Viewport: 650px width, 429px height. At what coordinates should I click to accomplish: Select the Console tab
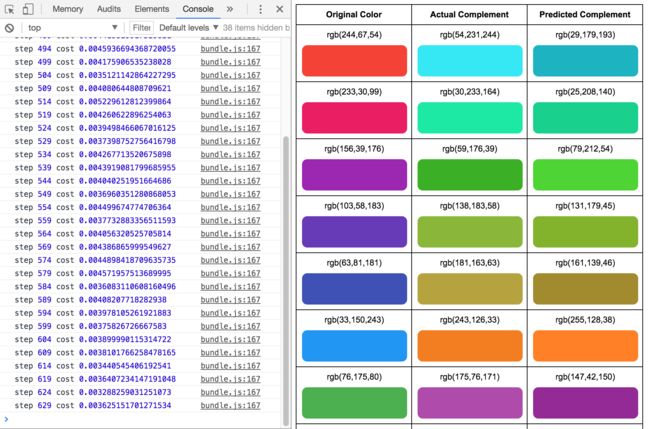click(198, 9)
